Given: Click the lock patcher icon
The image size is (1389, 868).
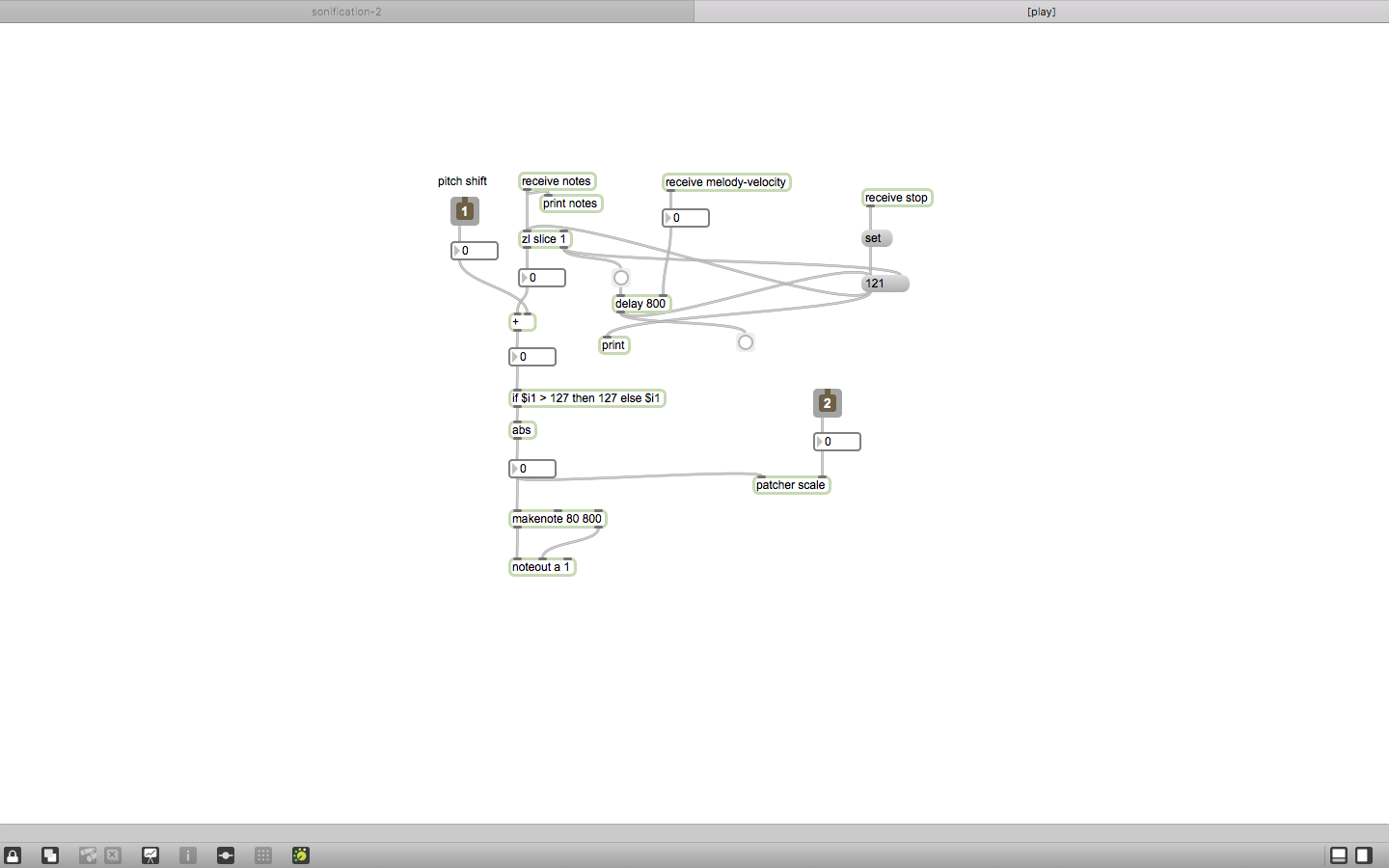Looking at the screenshot, I should coord(13,855).
